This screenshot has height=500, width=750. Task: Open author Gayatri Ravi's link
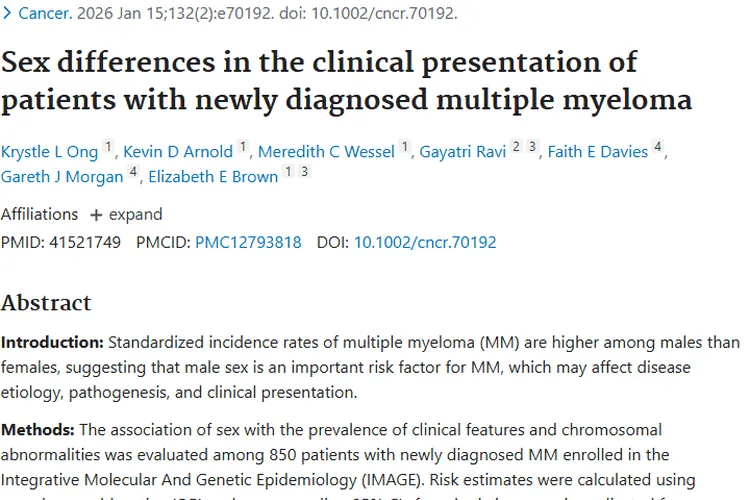[x=463, y=152]
